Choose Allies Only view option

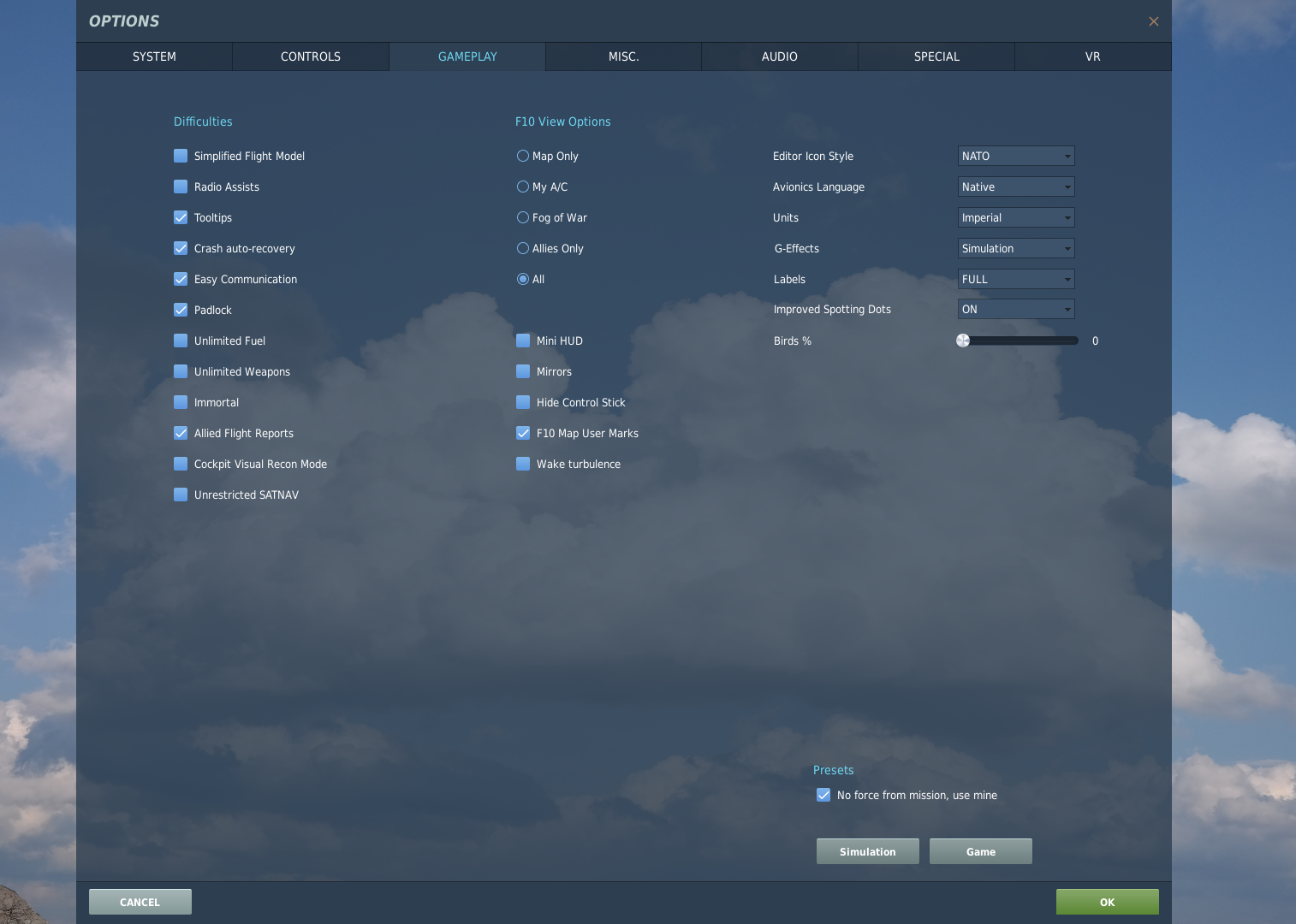tap(523, 248)
